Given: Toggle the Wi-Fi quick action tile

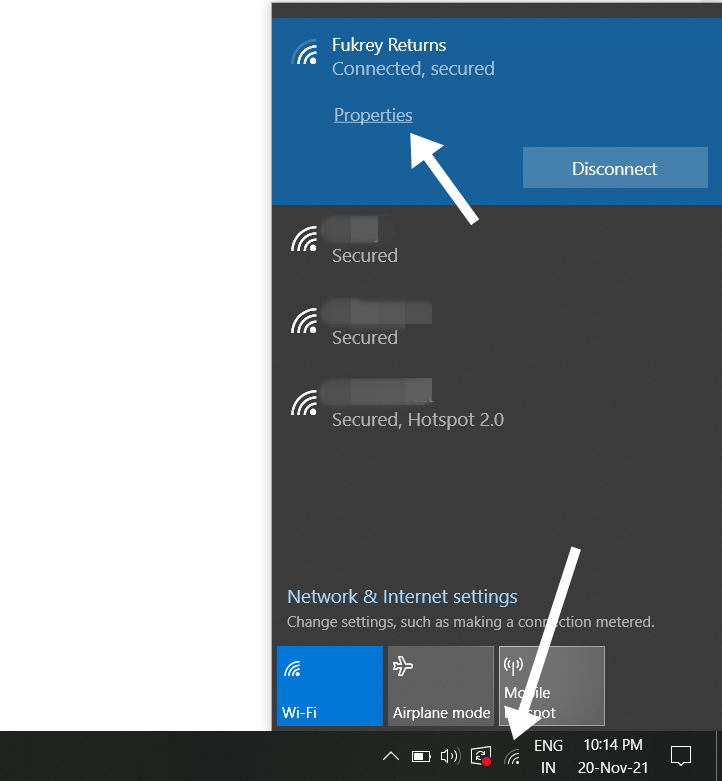Looking at the screenshot, I should click(x=330, y=686).
